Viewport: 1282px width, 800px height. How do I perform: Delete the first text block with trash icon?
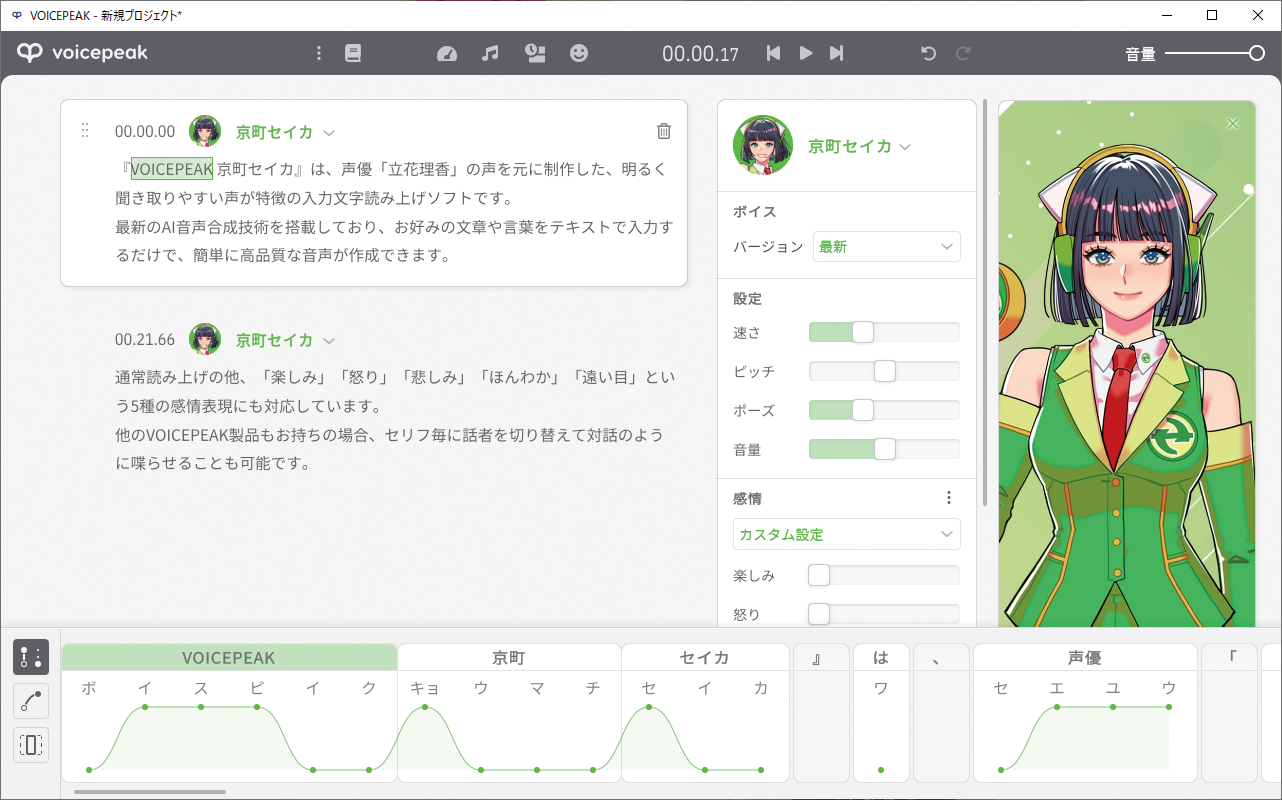pos(664,131)
